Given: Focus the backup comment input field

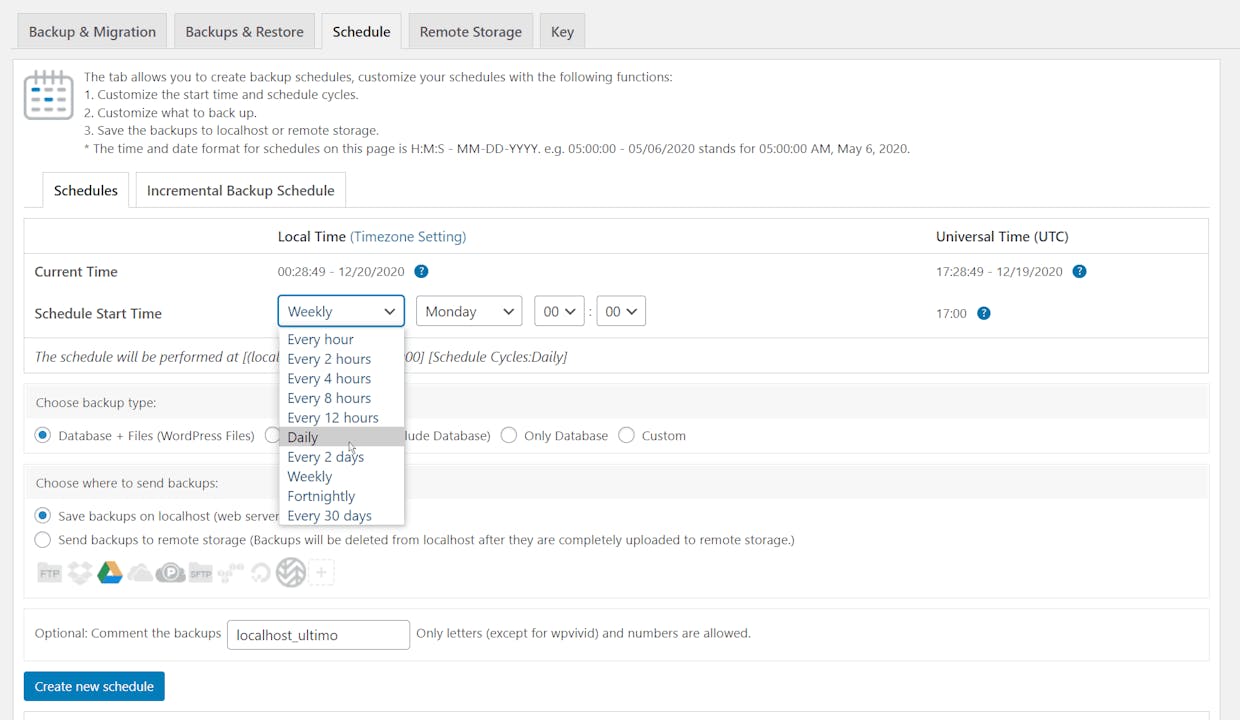Looking at the screenshot, I should 318,635.
